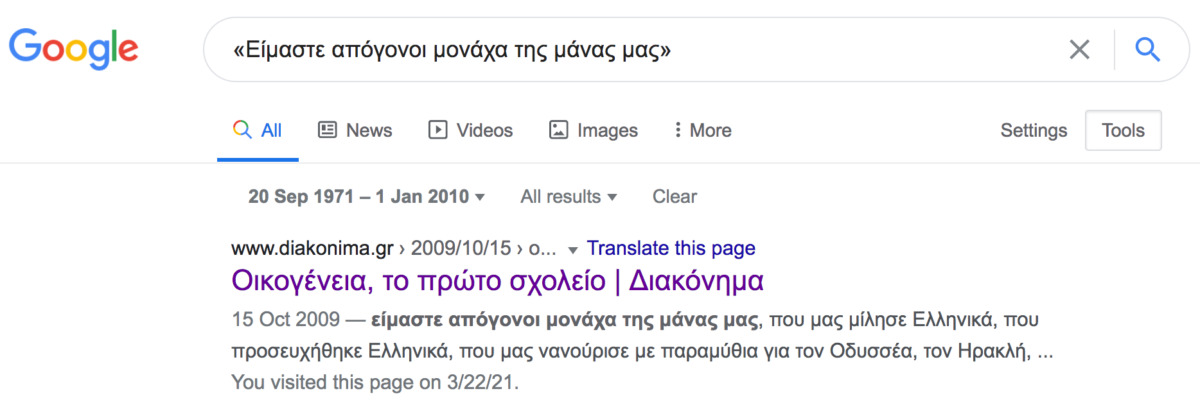The height and width of the screenshot is (416, 1200).
Task: Open the Translate this page link
Action: 671,248
